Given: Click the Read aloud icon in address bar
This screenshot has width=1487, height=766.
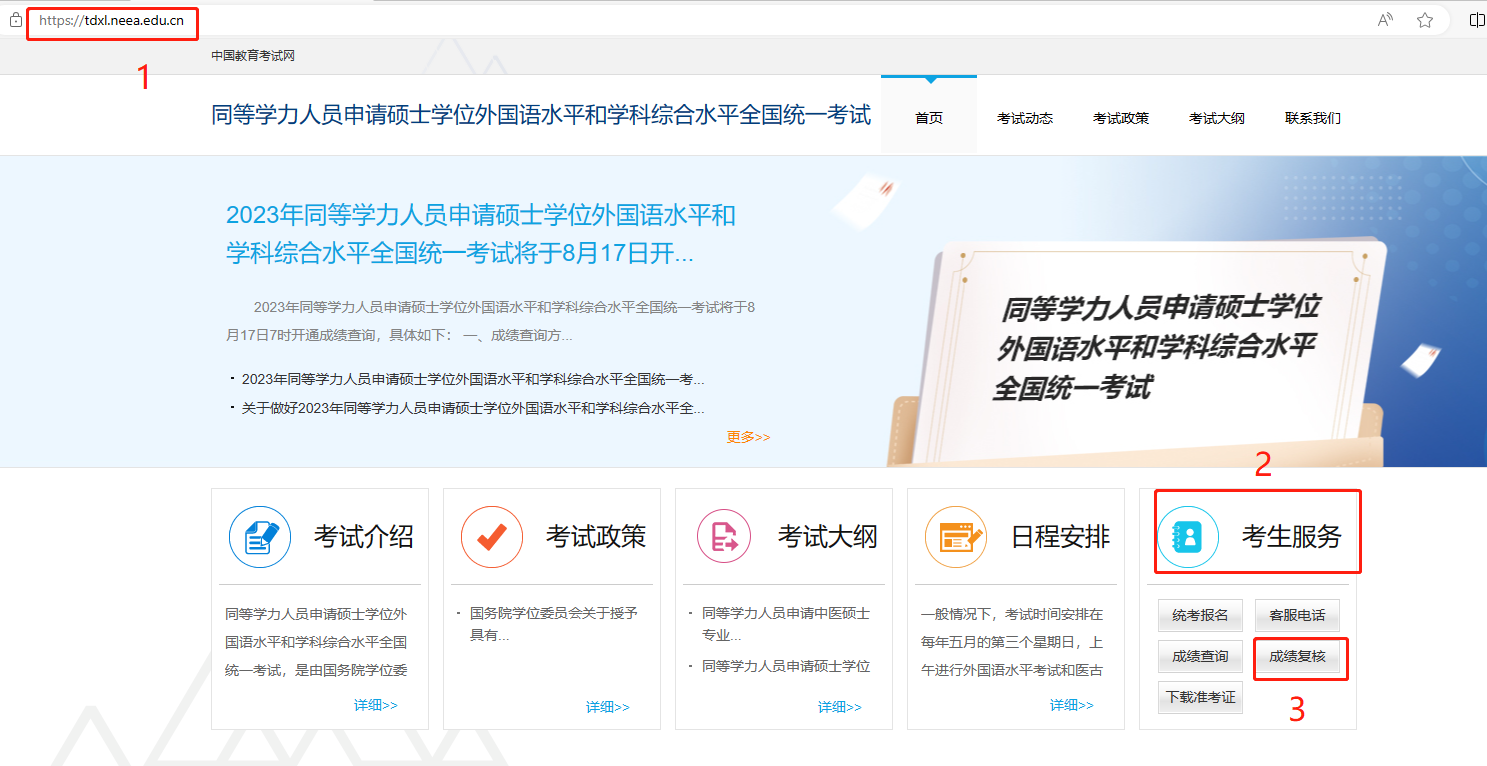Looking at the screenshot, I should click(1385, 20).
